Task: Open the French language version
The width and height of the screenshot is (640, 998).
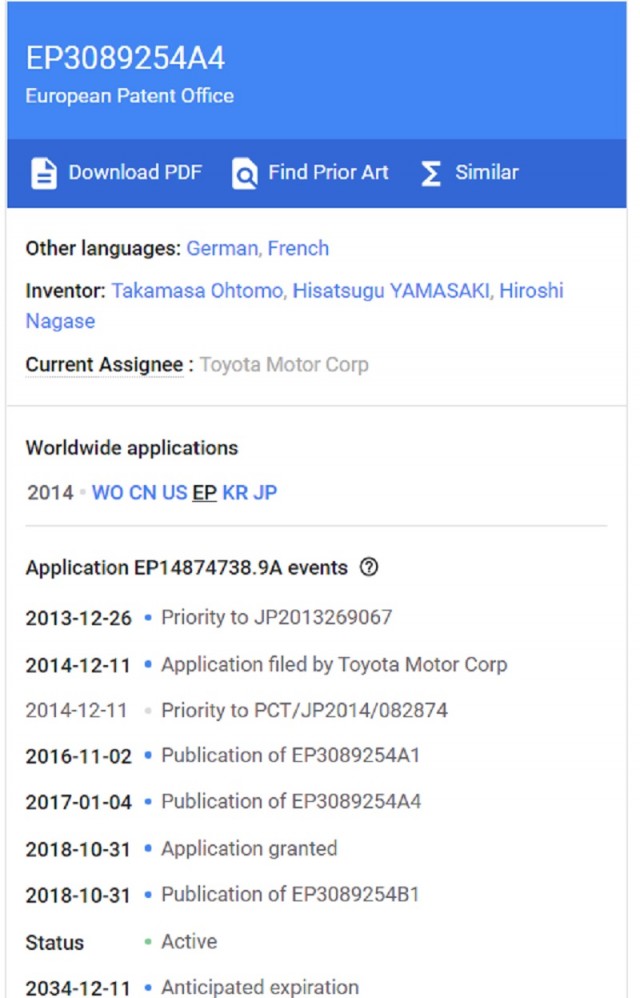Action: (x=298, y=248)
